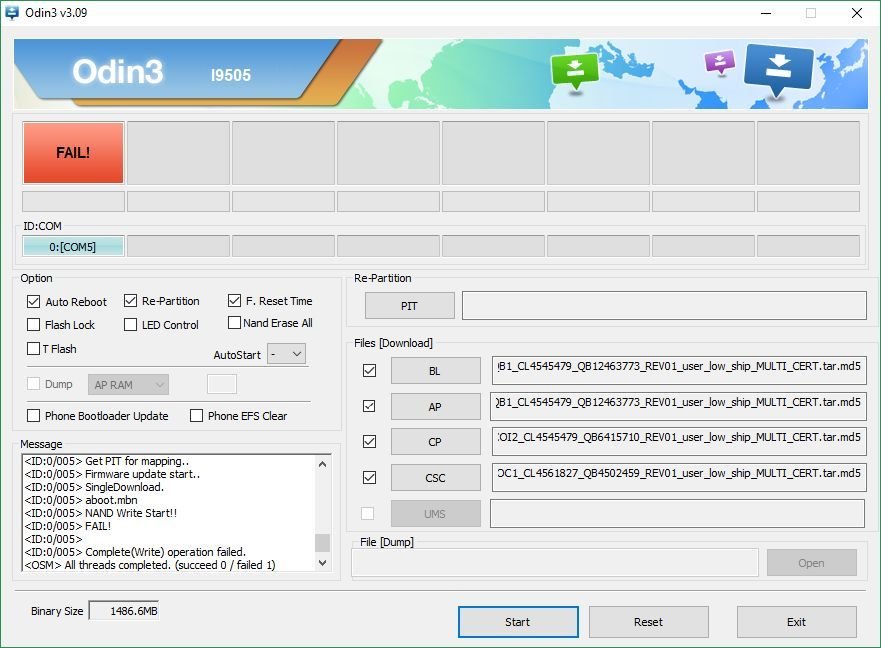
Task: Click the CP file path field
Action: 679,441
